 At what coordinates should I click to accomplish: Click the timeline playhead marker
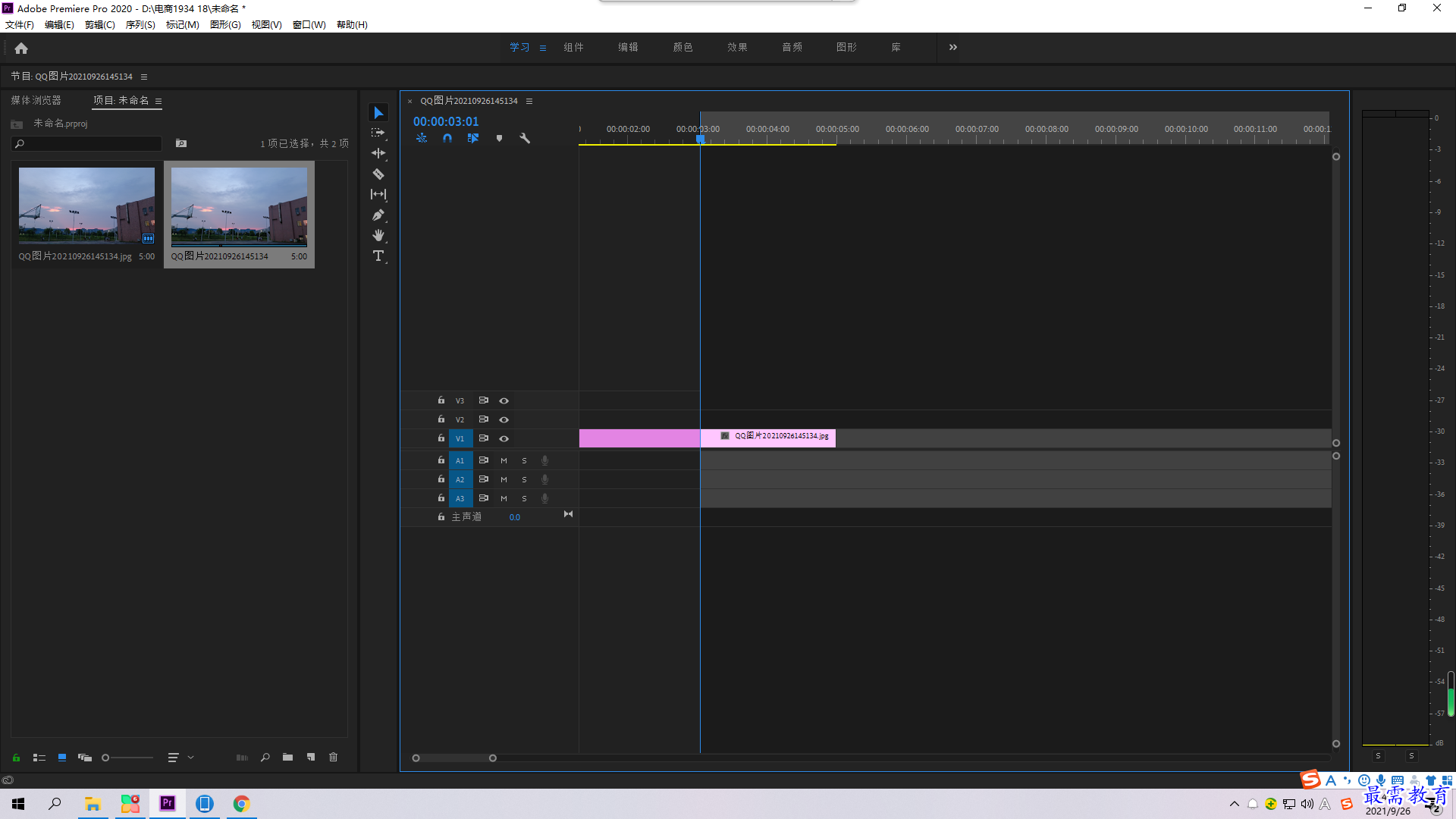(700, 139)
